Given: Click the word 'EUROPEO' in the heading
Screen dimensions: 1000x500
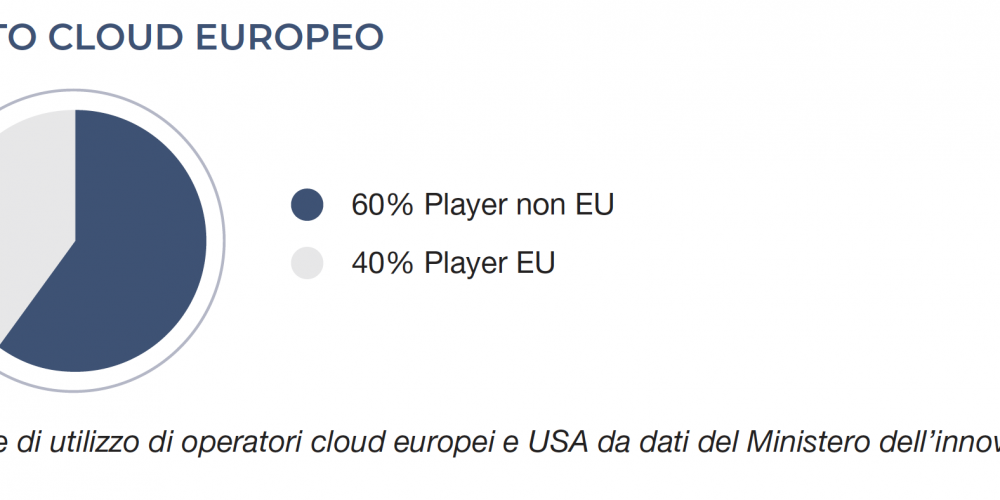Looking at the screenshot, I should click(x=290, y=37).
